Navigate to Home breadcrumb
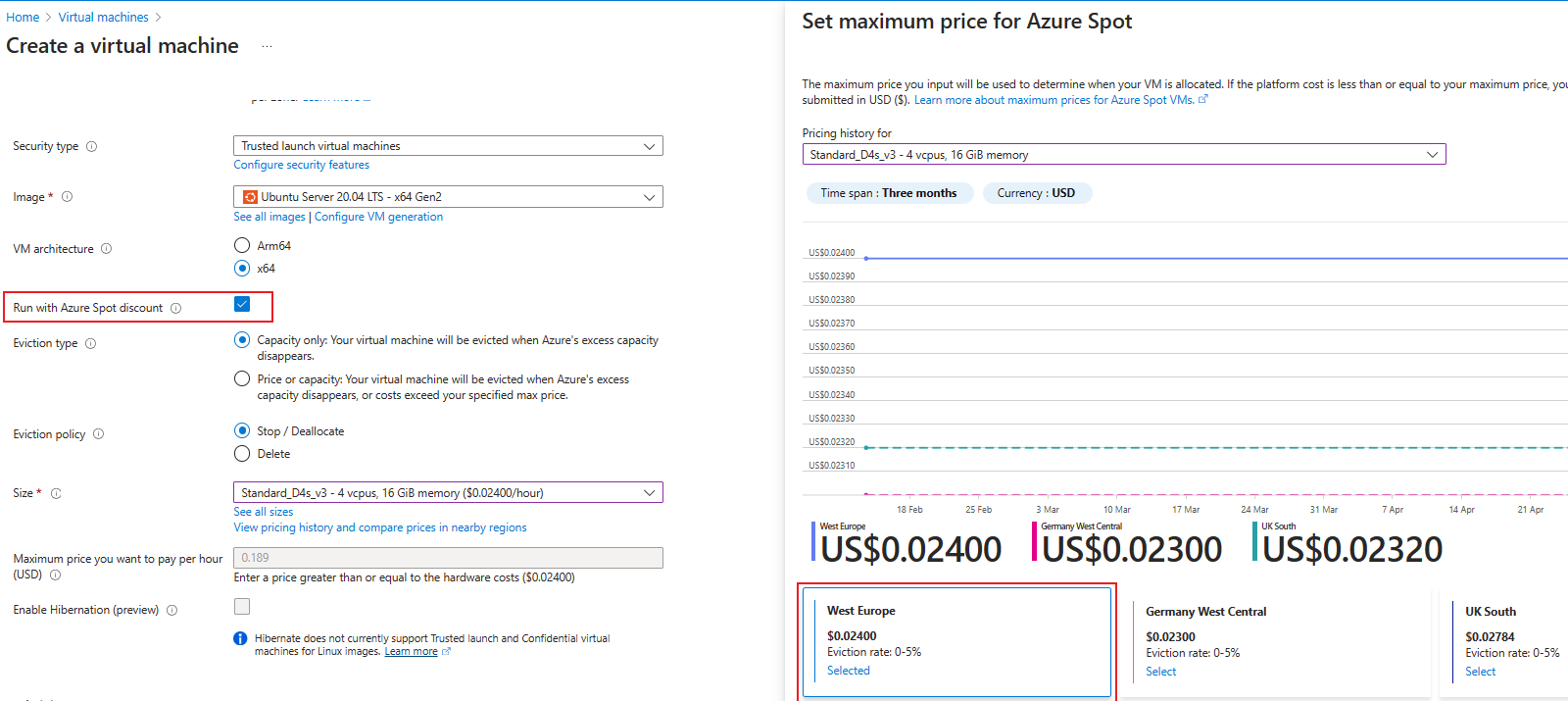The height and width of the screenshot is (701, 1568). pos(23,18)
